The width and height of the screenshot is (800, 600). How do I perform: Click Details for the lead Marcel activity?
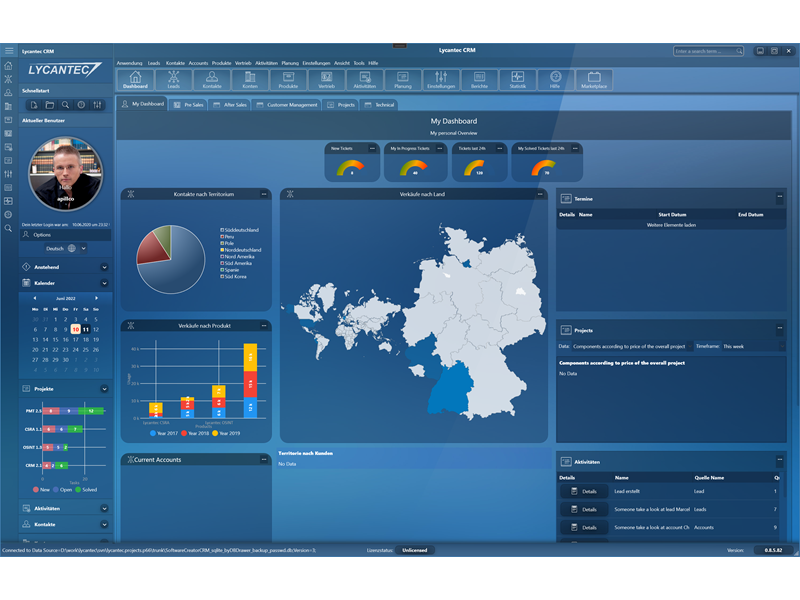584,509
